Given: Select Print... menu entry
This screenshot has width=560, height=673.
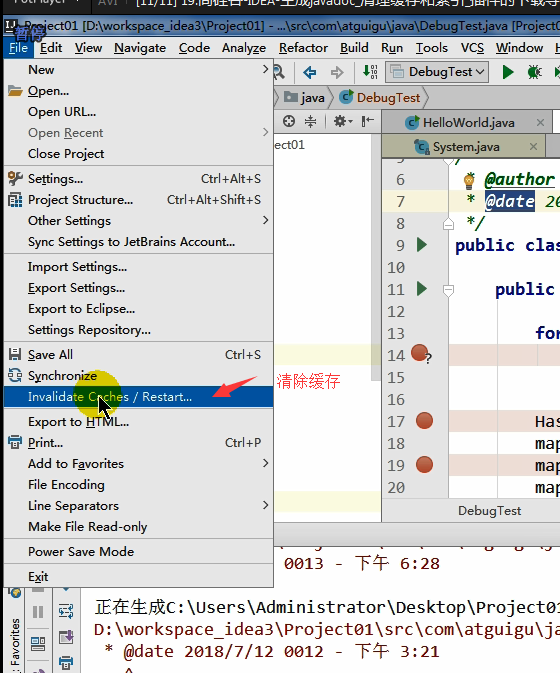Looking at the screenshot, I should (x=139, y=443).
